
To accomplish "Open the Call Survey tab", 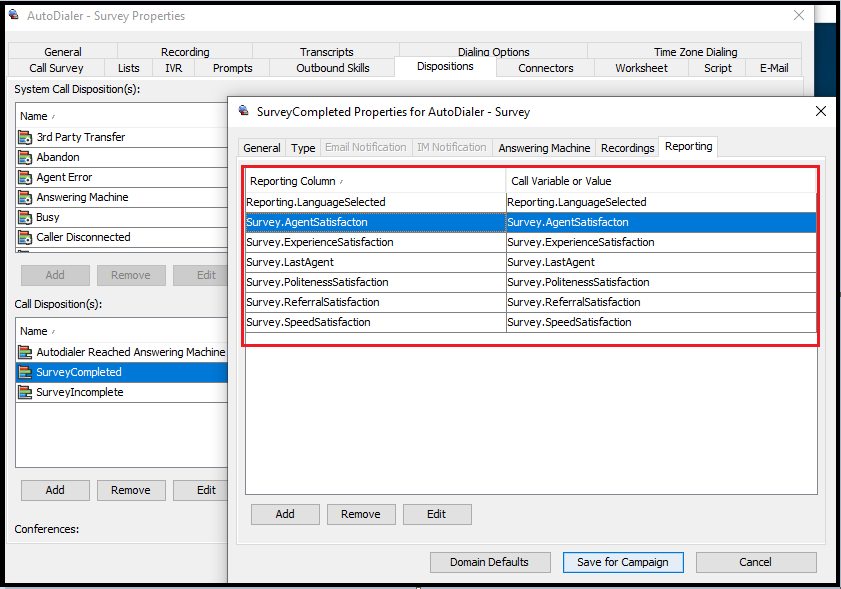I will (x=56, y=68).
